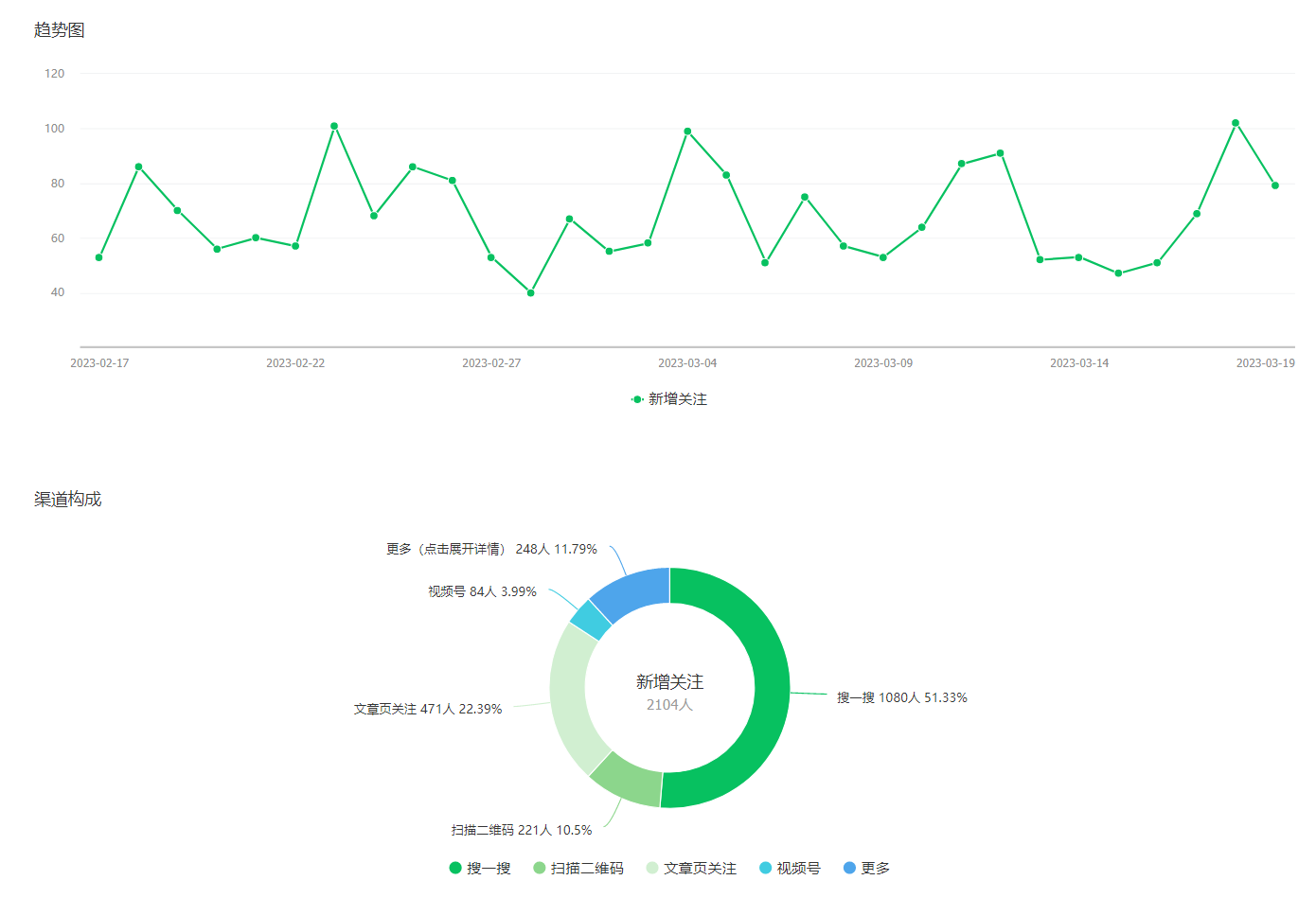Screen dimensions: 1316x898
Task: Toggle the 更多 legend item
Action: 866,868
